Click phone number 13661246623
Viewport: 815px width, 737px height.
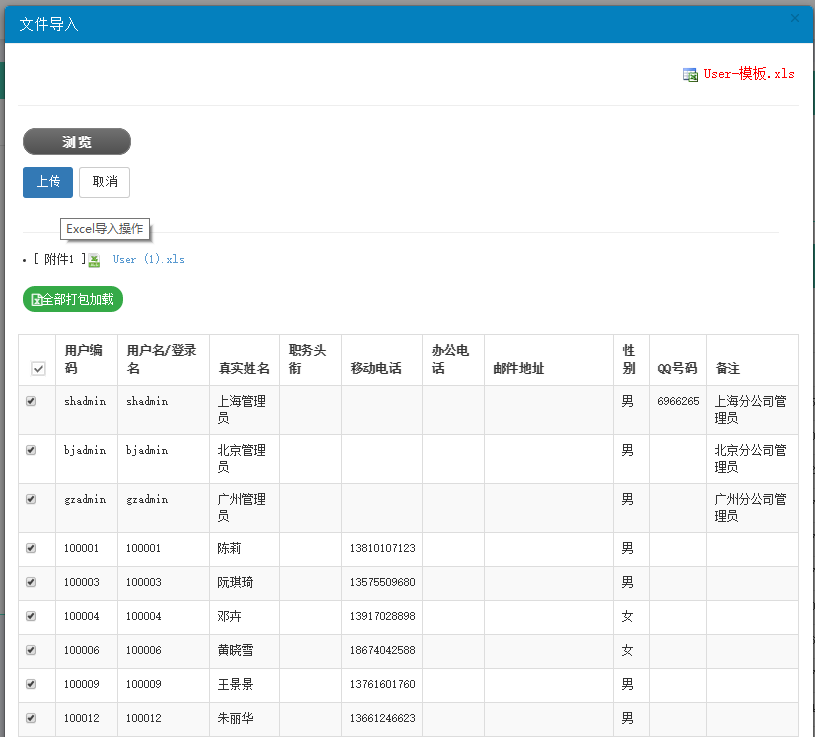pyautogui.click(x=383, y=718)
